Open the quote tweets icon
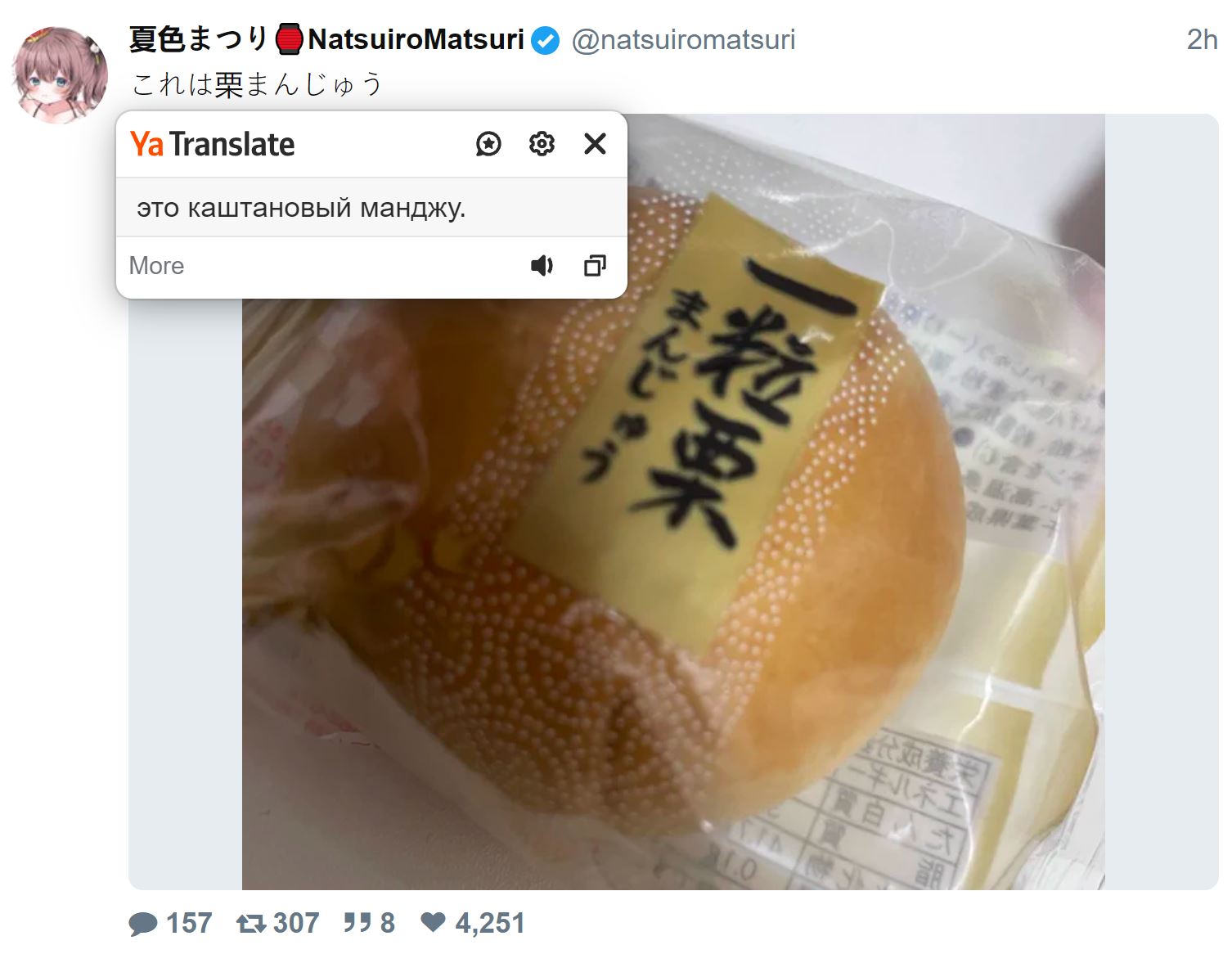The width and height of the screenshot is (1232, 954). [x=357, y=923]
